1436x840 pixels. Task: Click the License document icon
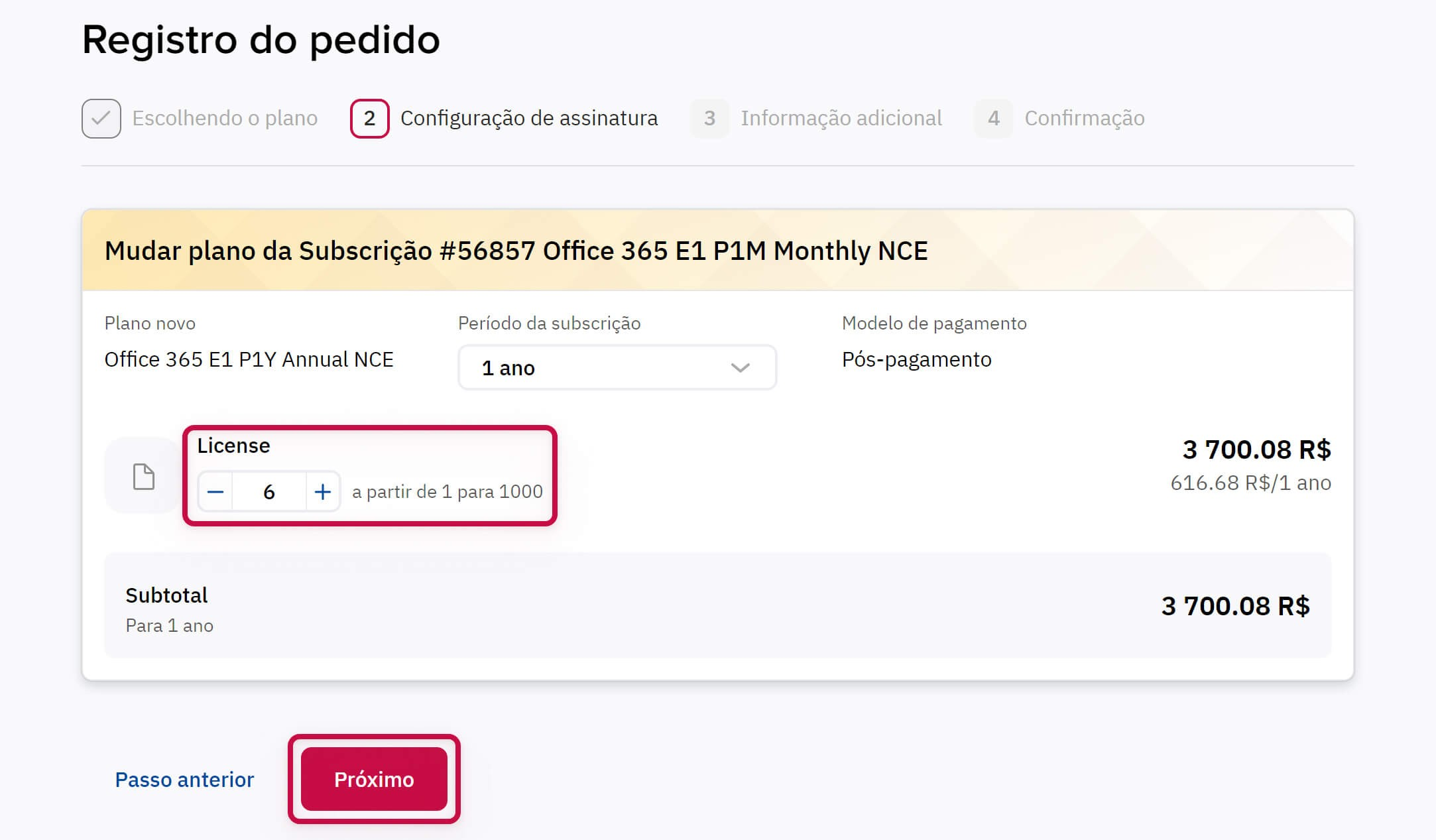(x=143, y=477)
